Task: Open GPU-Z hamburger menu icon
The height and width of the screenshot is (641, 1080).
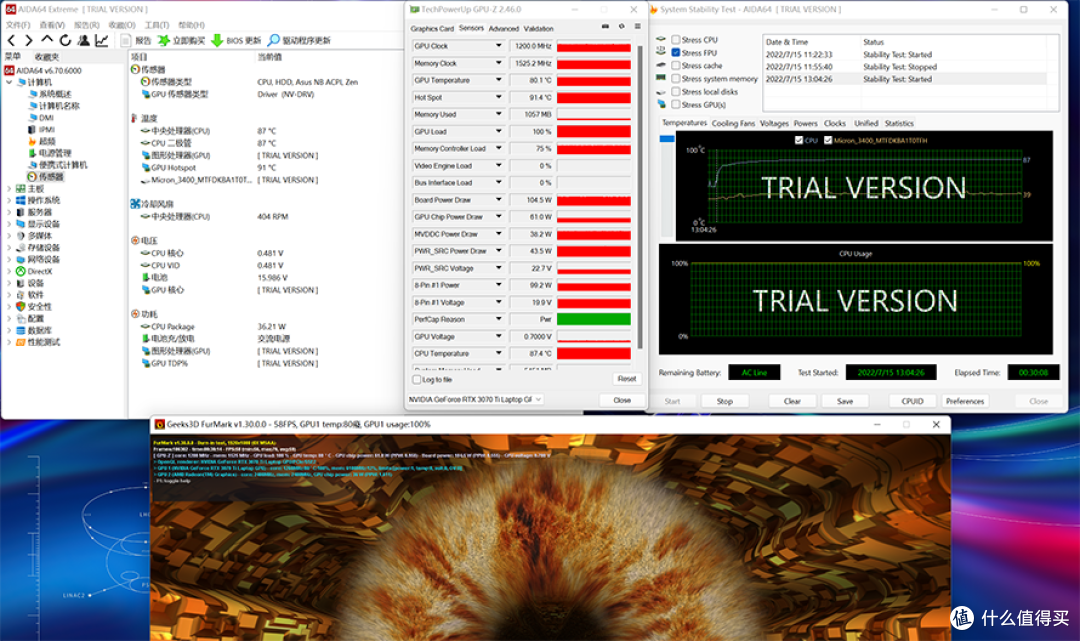Action: pos(637,27)
